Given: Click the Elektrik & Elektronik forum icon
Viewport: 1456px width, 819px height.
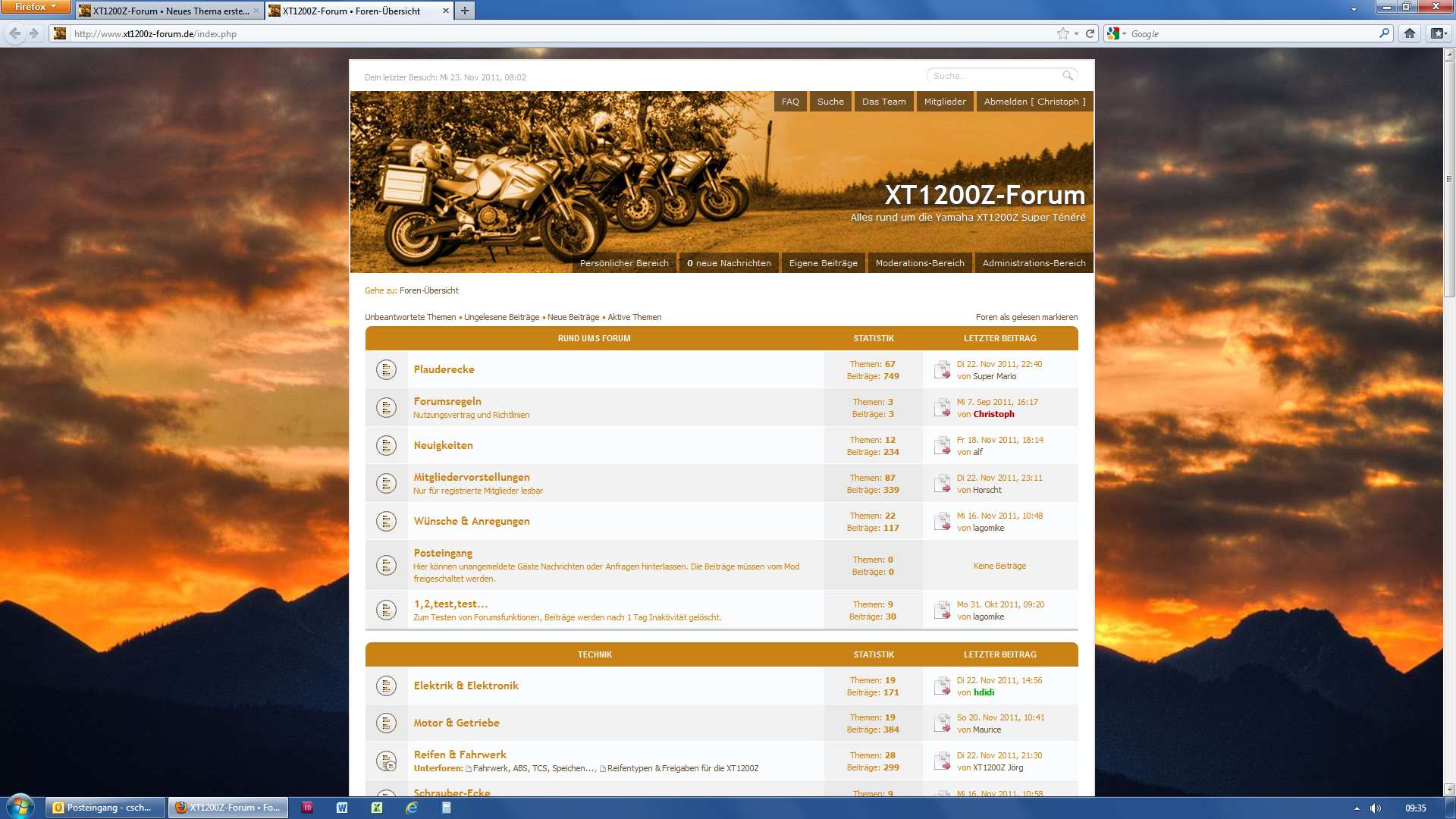Looking at the screenshot, I should tap(386, 686).
